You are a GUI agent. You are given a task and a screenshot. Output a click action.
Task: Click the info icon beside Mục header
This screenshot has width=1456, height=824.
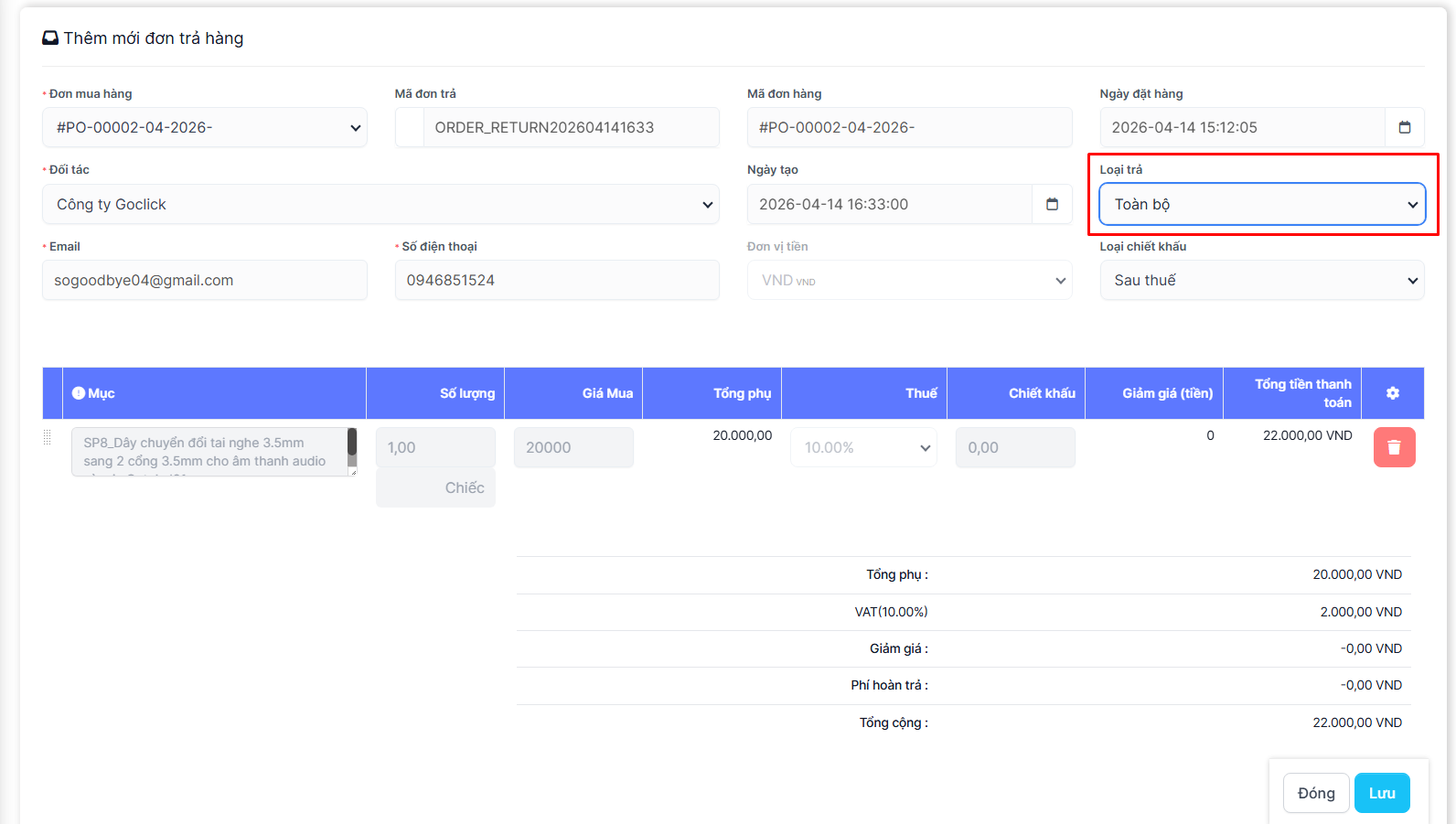click(79, 393)
